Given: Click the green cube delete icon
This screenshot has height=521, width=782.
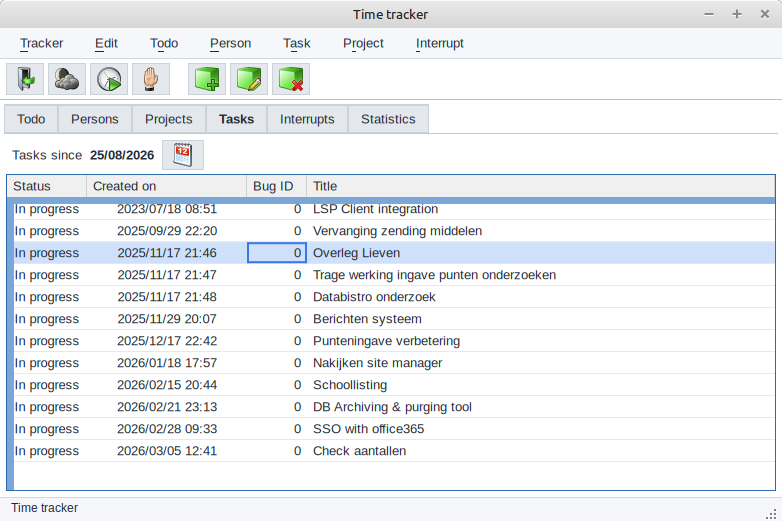Looking at the screenshot, I should pos(291,79).
